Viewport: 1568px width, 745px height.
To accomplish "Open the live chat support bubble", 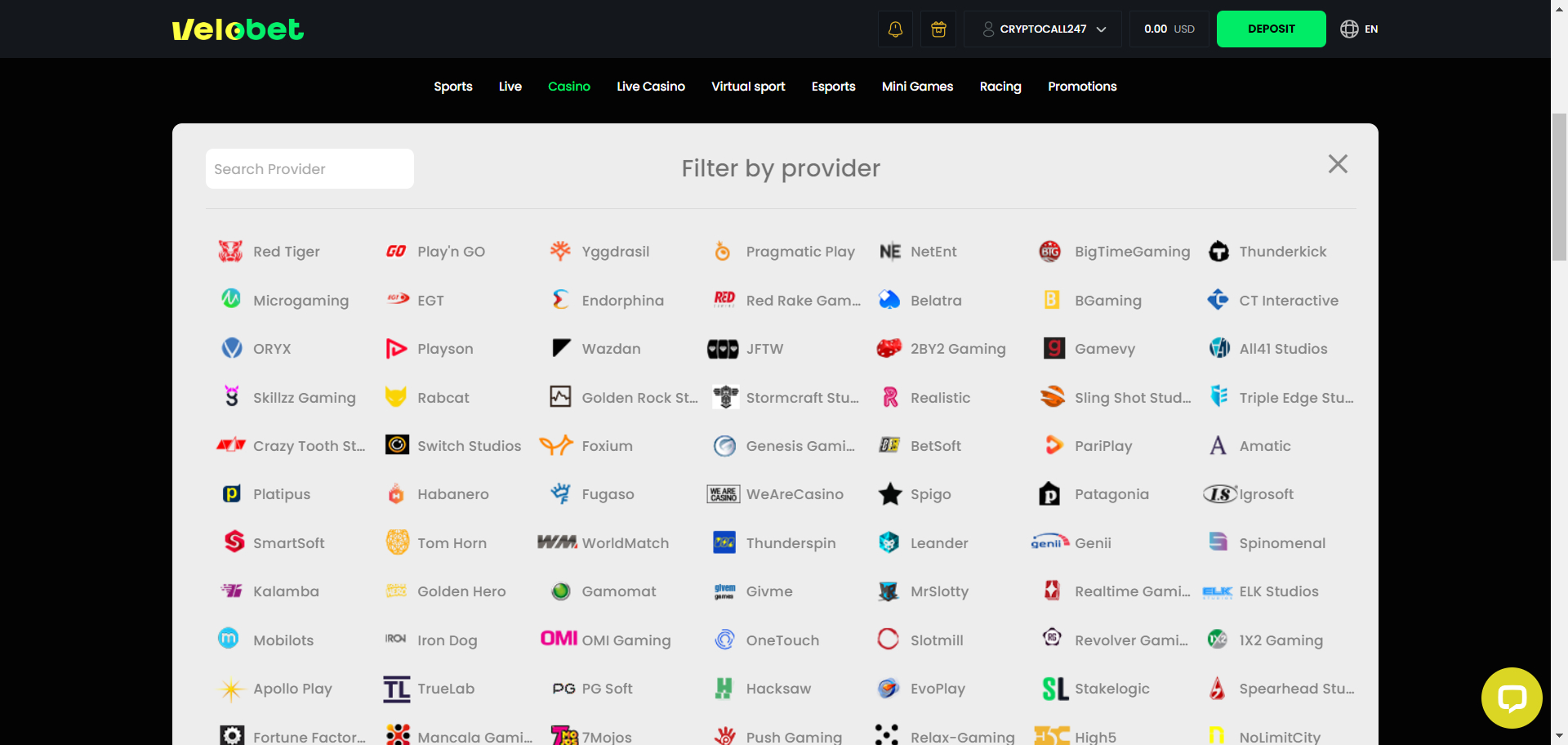I will click(x=1512, y=698).
